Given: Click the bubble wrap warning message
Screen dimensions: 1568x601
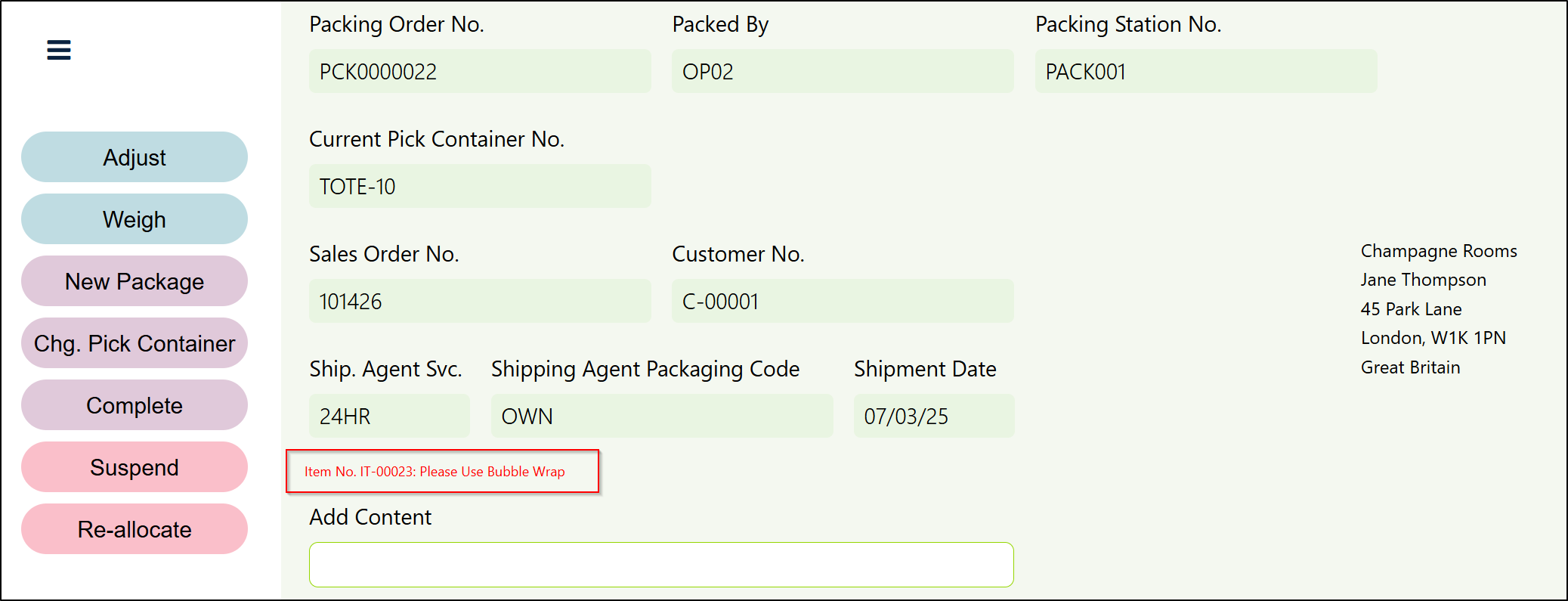Looking at the screenshot, I should 435,472.
